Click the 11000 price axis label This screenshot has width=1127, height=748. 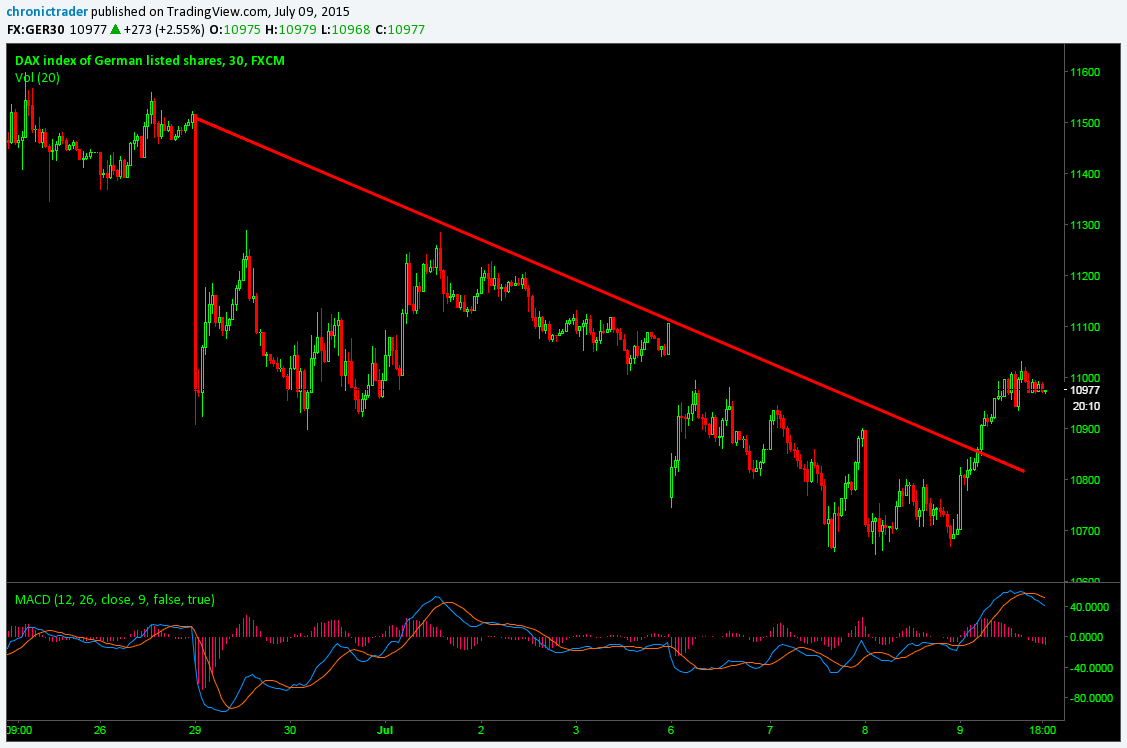(x=1085, y=378)
